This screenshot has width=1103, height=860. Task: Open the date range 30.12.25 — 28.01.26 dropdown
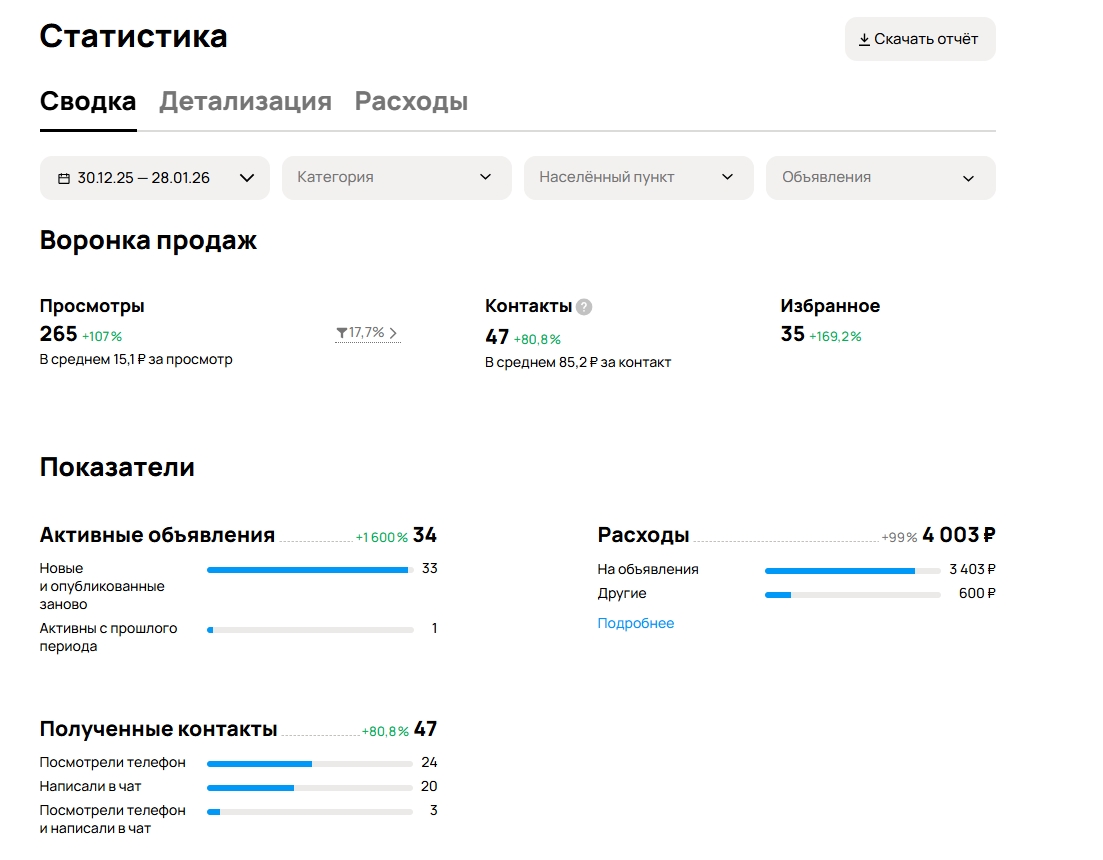click(155, 178)
